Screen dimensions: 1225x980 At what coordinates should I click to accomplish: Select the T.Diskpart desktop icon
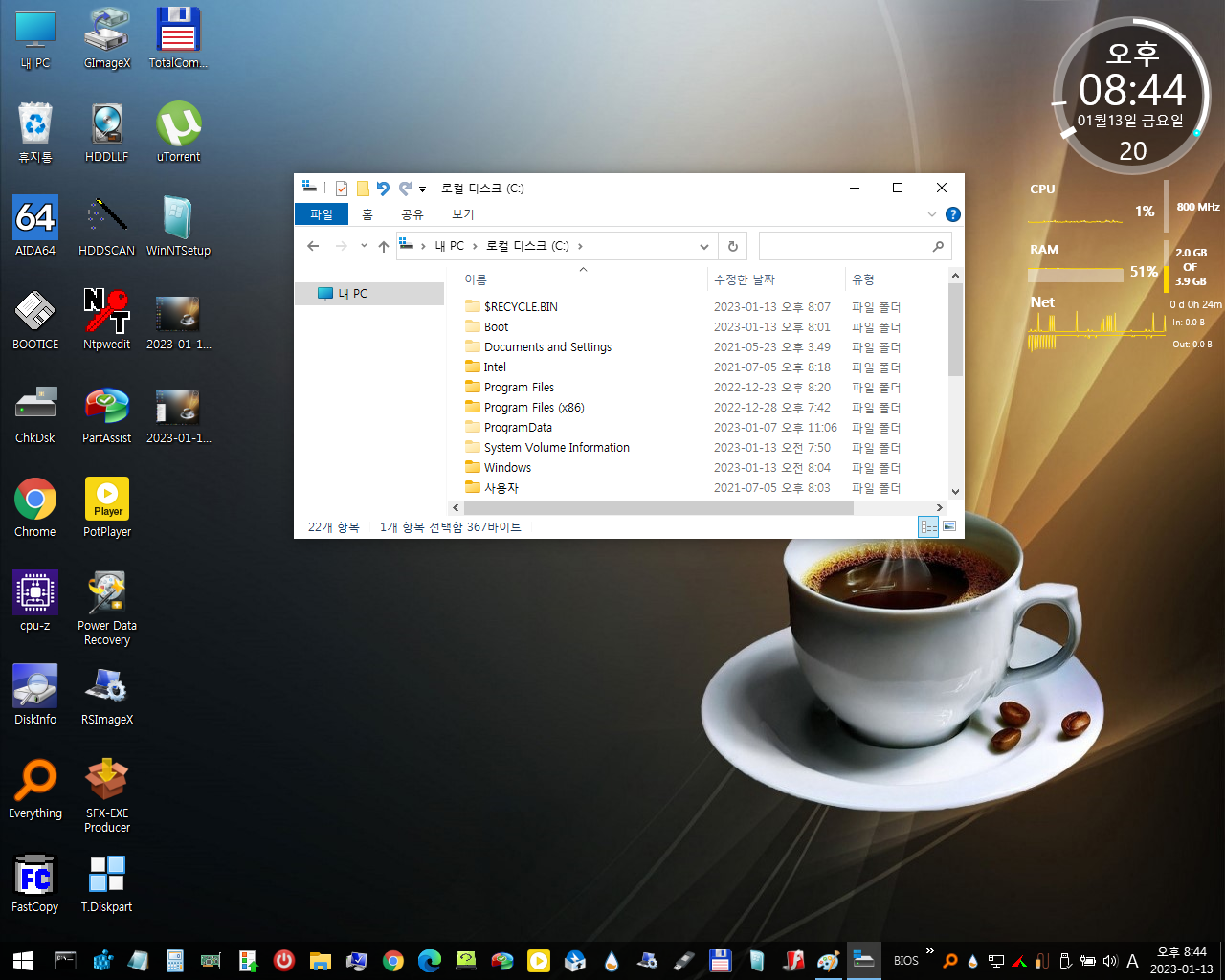pos(107,882)
